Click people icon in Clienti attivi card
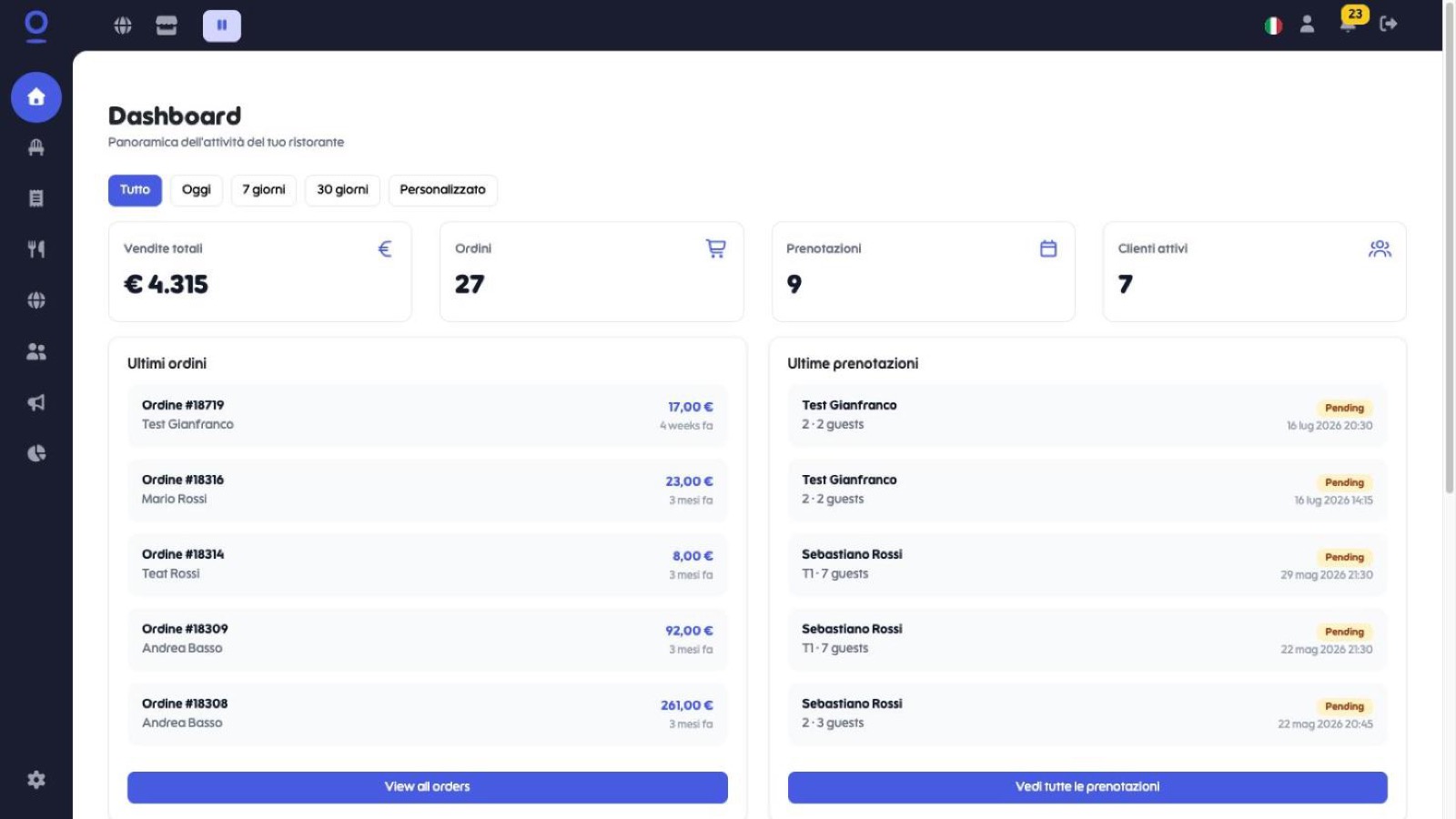Screen dimensions: 1456x819 (x=1380, y=248)
